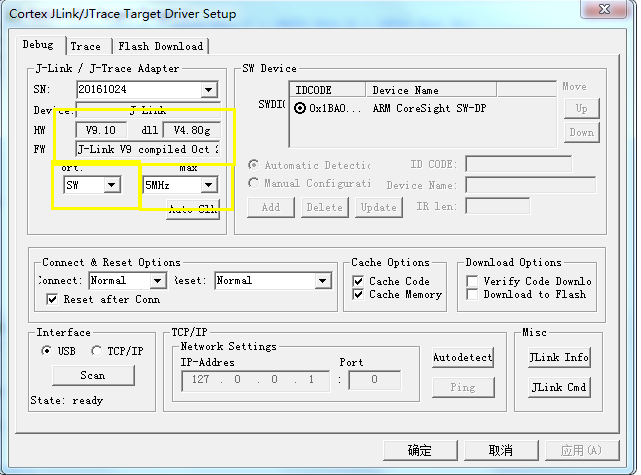Screen dimensions: 641x475
Task: Click the HW version V9.10 field
Action: click(x=101, y=130)
